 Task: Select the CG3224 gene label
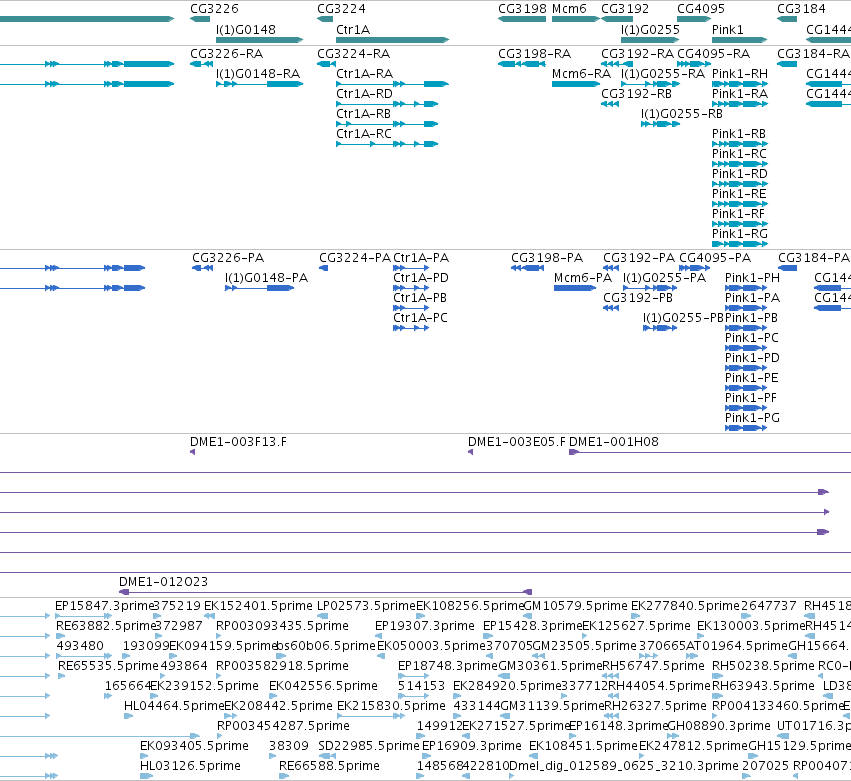[341, 9]
